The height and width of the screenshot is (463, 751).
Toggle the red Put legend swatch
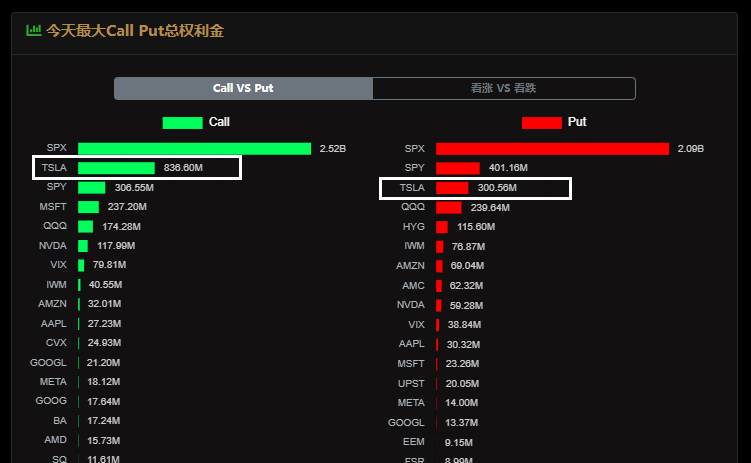click(542, 123)
